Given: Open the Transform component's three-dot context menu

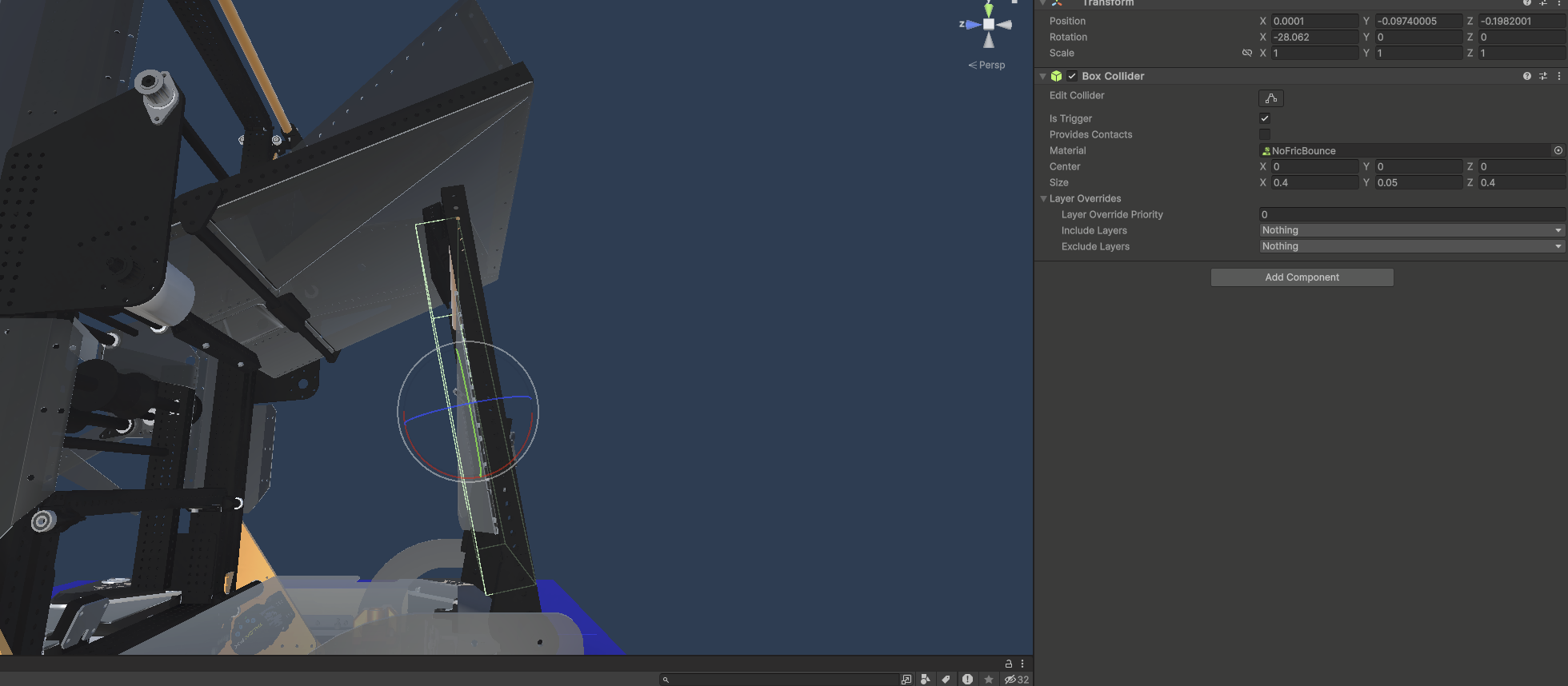Looking at the screenshot, I should pyautogui.click(x=1558, y=3).
